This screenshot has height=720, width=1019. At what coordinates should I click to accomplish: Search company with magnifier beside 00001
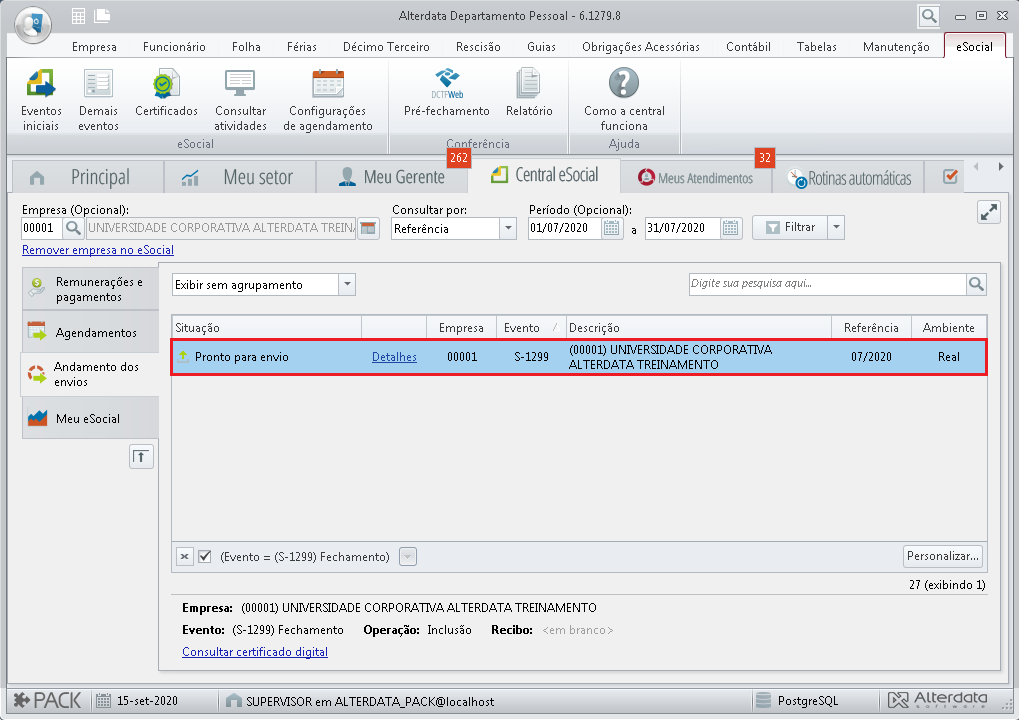73,228
